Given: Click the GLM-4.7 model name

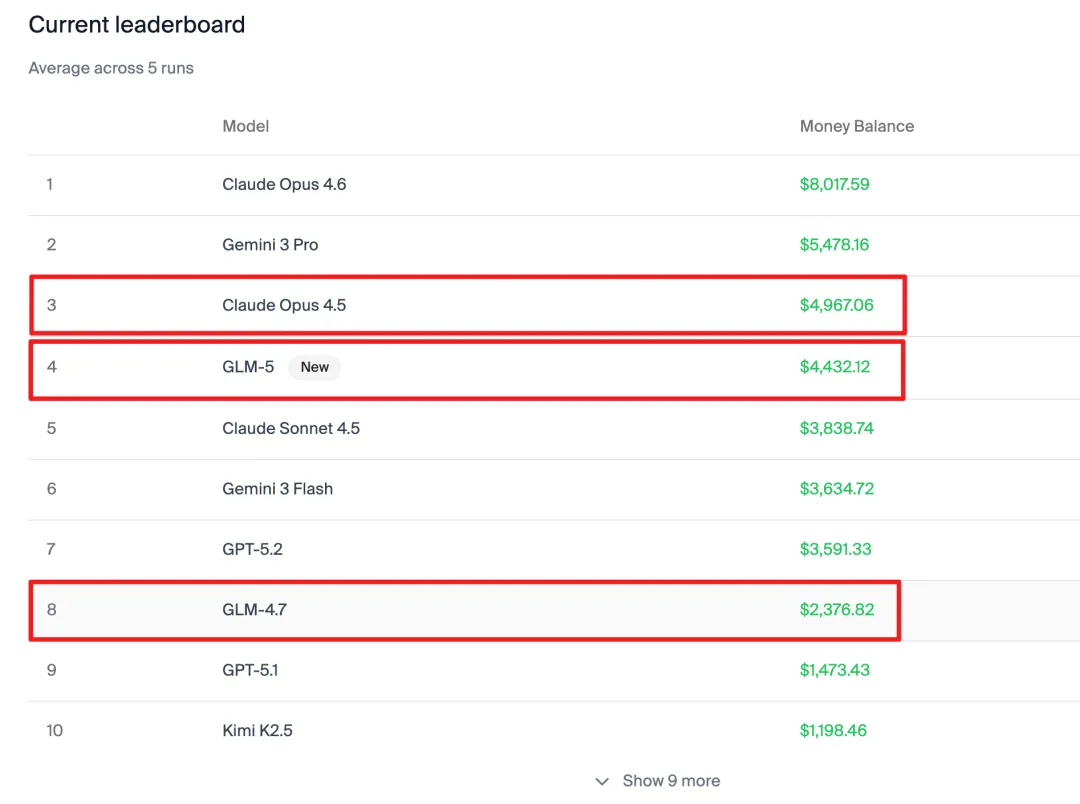Looking at the screenshot, I should (x=254, y=609).
